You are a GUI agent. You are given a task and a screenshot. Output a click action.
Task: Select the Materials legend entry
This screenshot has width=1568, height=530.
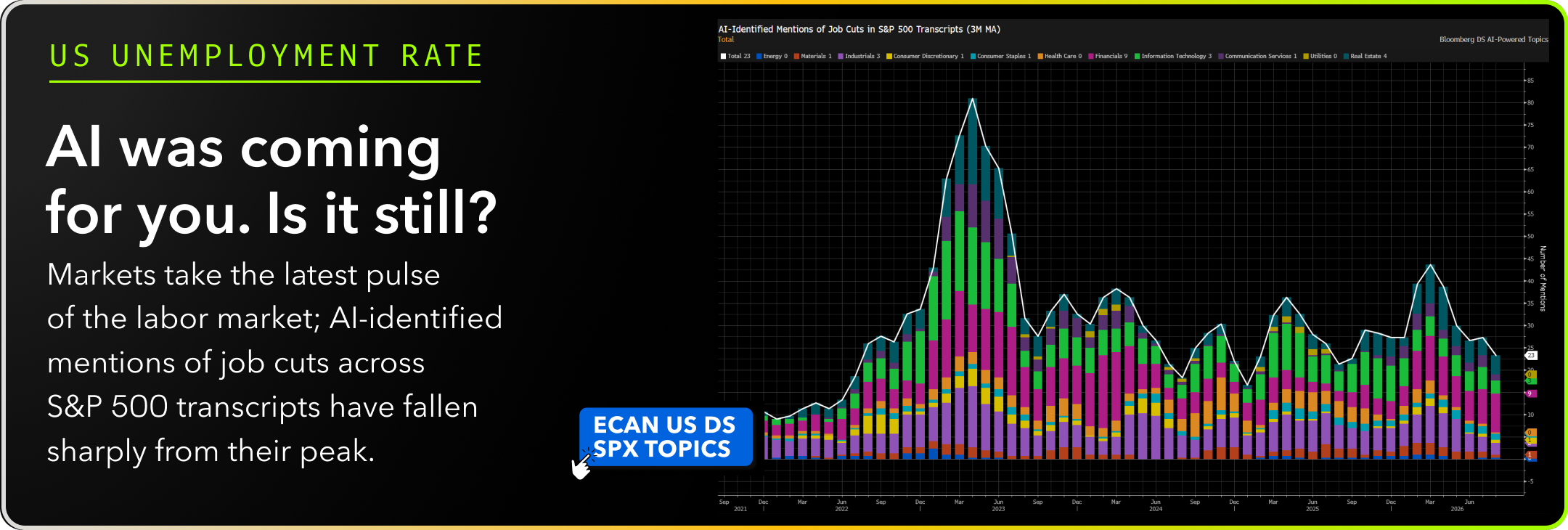(x=812, y=56)
